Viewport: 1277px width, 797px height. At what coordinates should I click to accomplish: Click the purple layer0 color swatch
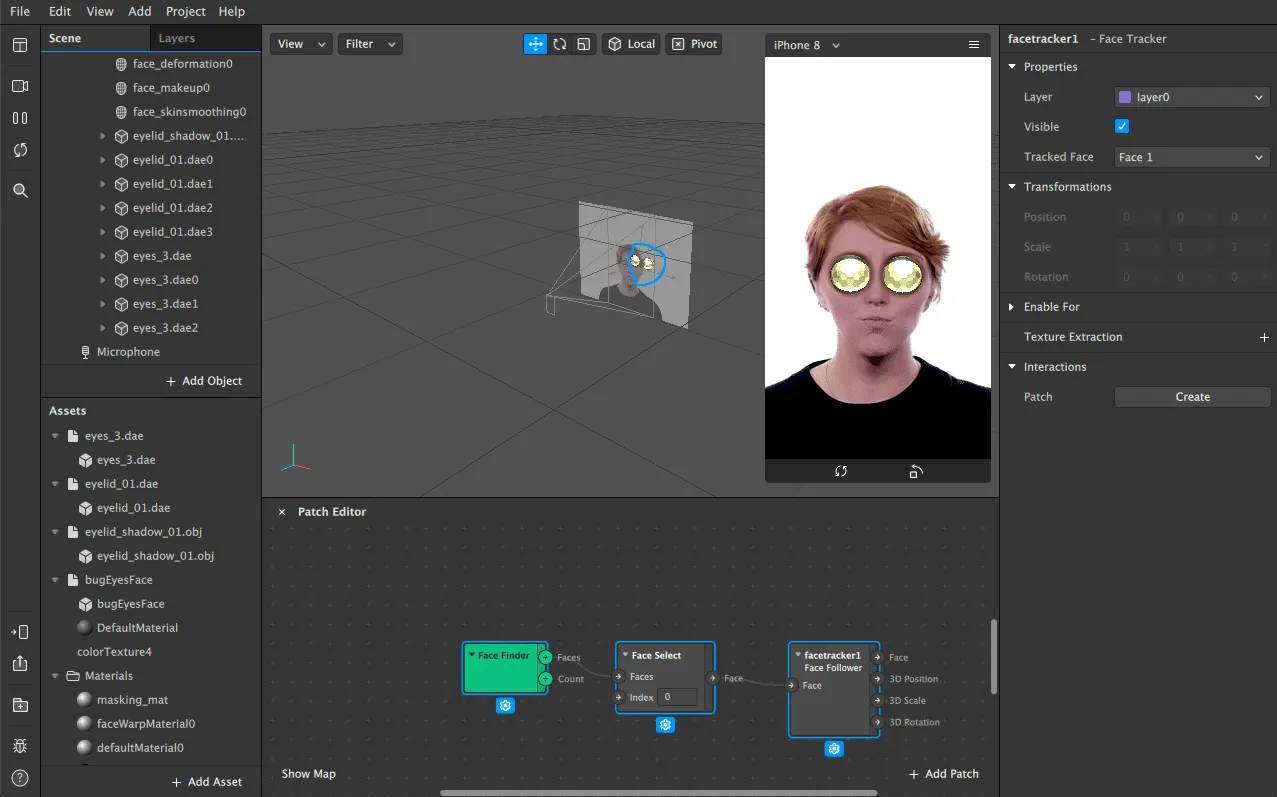[1125, 97]
